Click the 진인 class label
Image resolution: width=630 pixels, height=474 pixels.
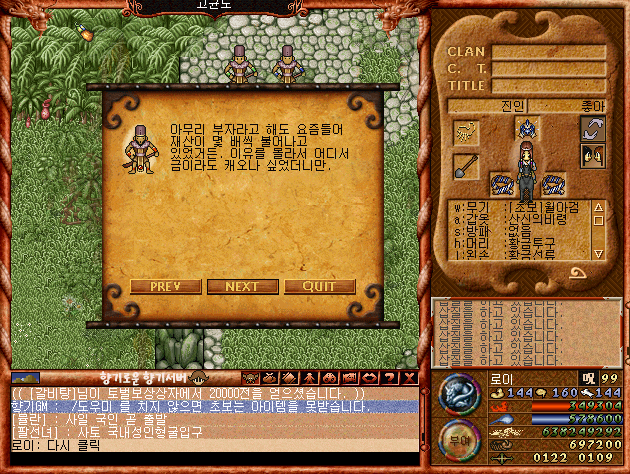[513, 106]
